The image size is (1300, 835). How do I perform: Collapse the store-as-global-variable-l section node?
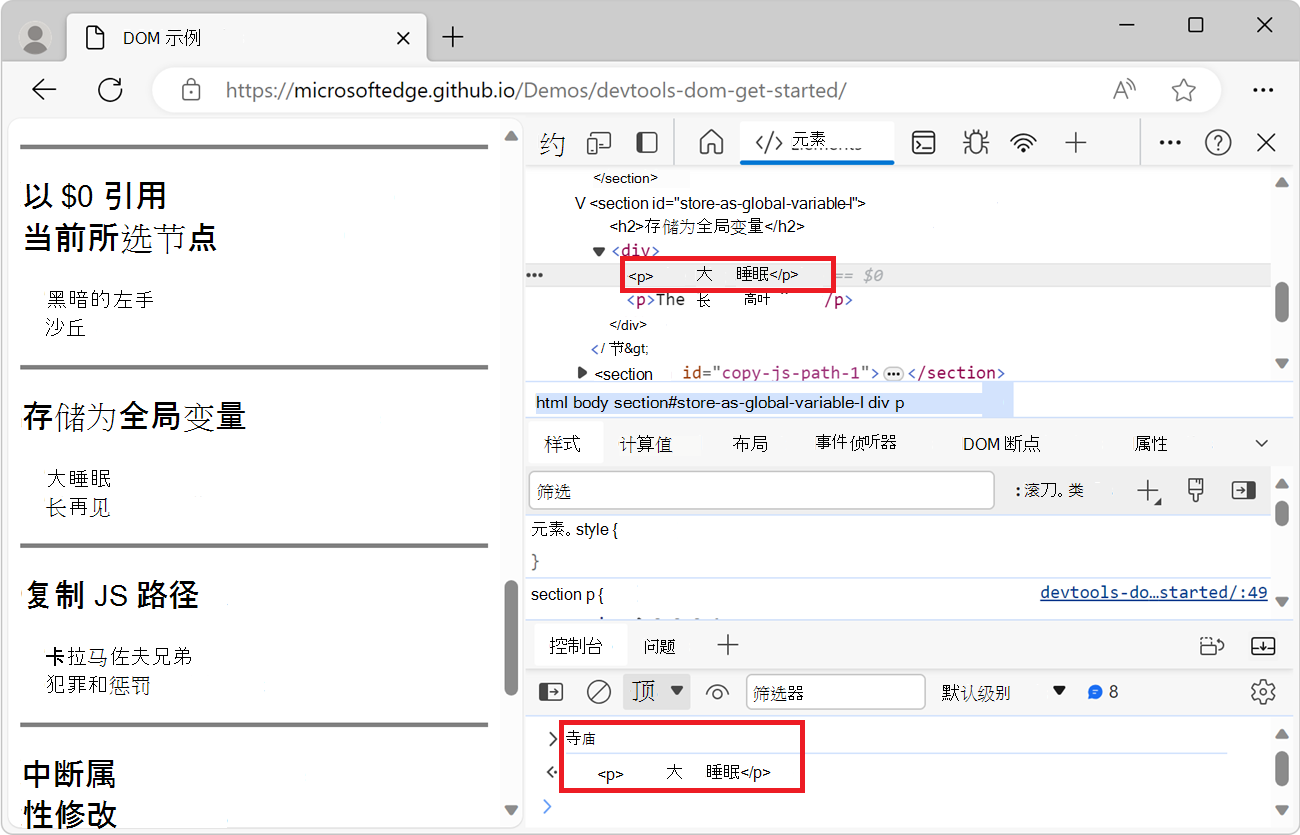click(x=580, y=203)
